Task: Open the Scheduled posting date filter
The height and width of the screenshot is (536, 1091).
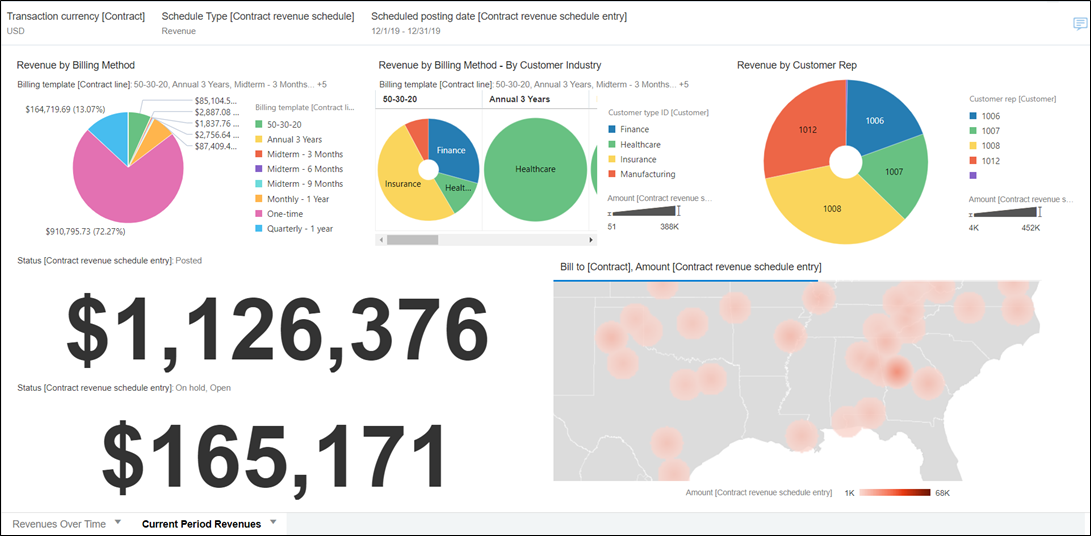Action: (x=498, y=17)
